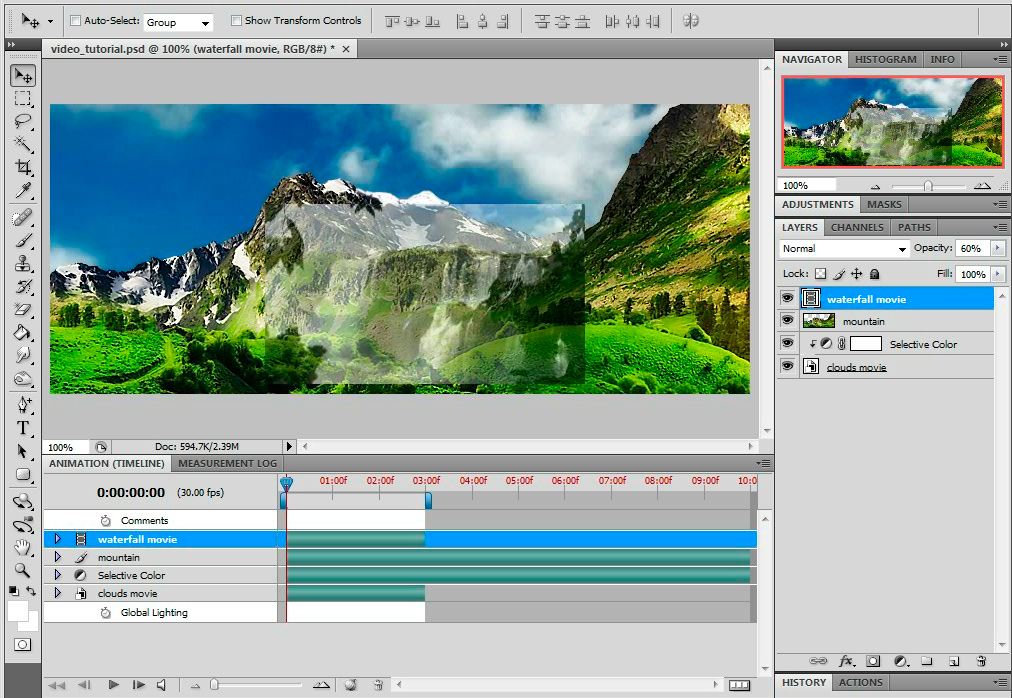The width and height of the screenshot is (1012, 698).
Task: Open the Opacity slider arrow
Action: pyautogui.click(x=998, y=248)
